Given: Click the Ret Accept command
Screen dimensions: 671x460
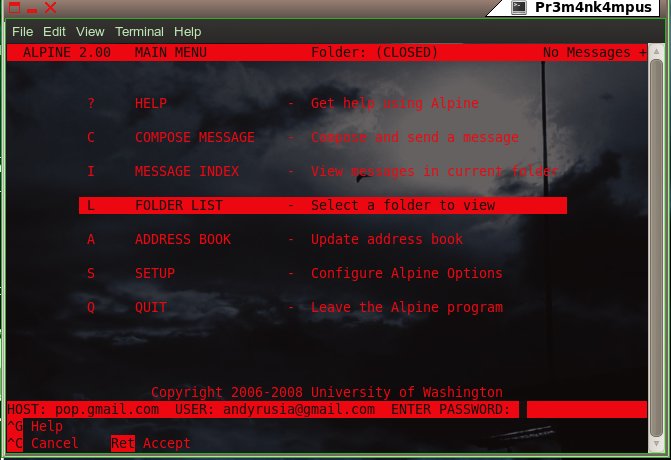Looking at the screenshot, I should (x=151, y=443).
